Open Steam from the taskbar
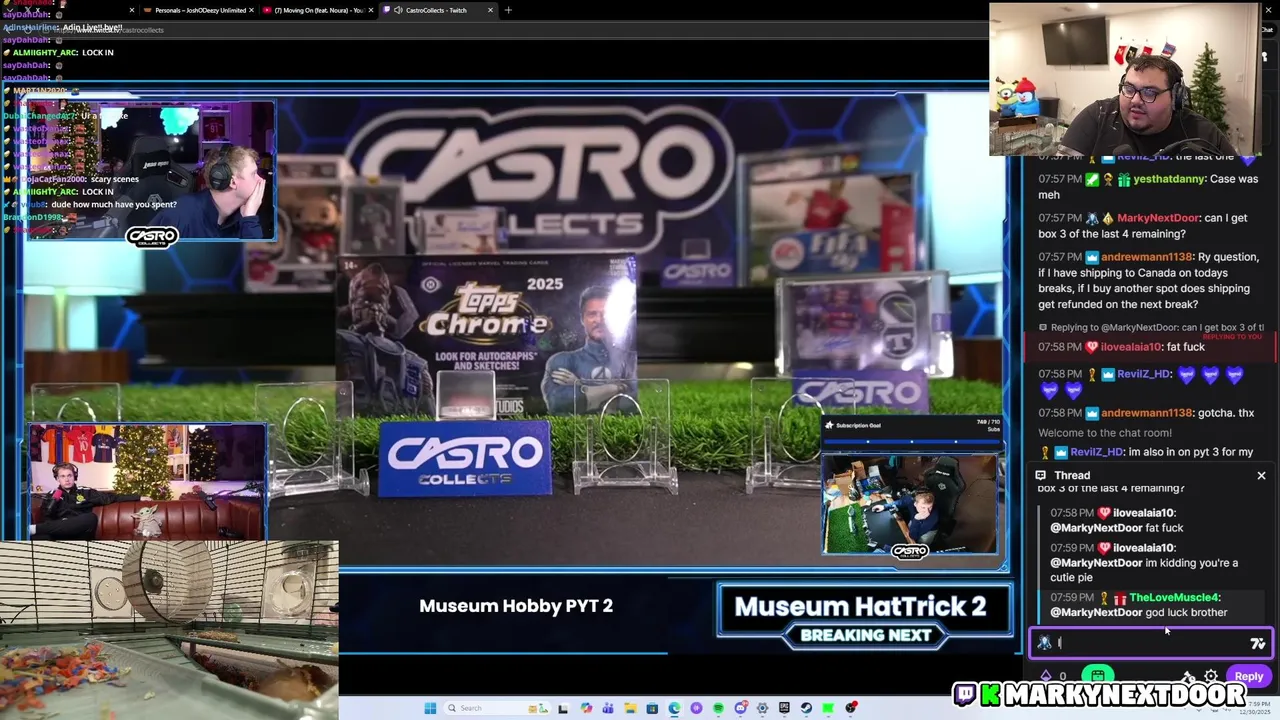The width and height of the screenshot is (1280, 720). 806,708
